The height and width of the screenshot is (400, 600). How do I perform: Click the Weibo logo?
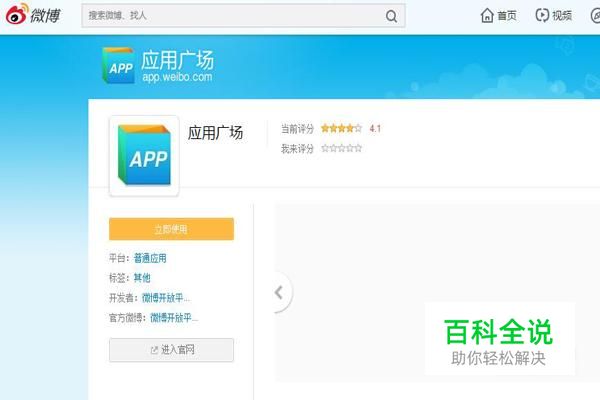[33, 15]
